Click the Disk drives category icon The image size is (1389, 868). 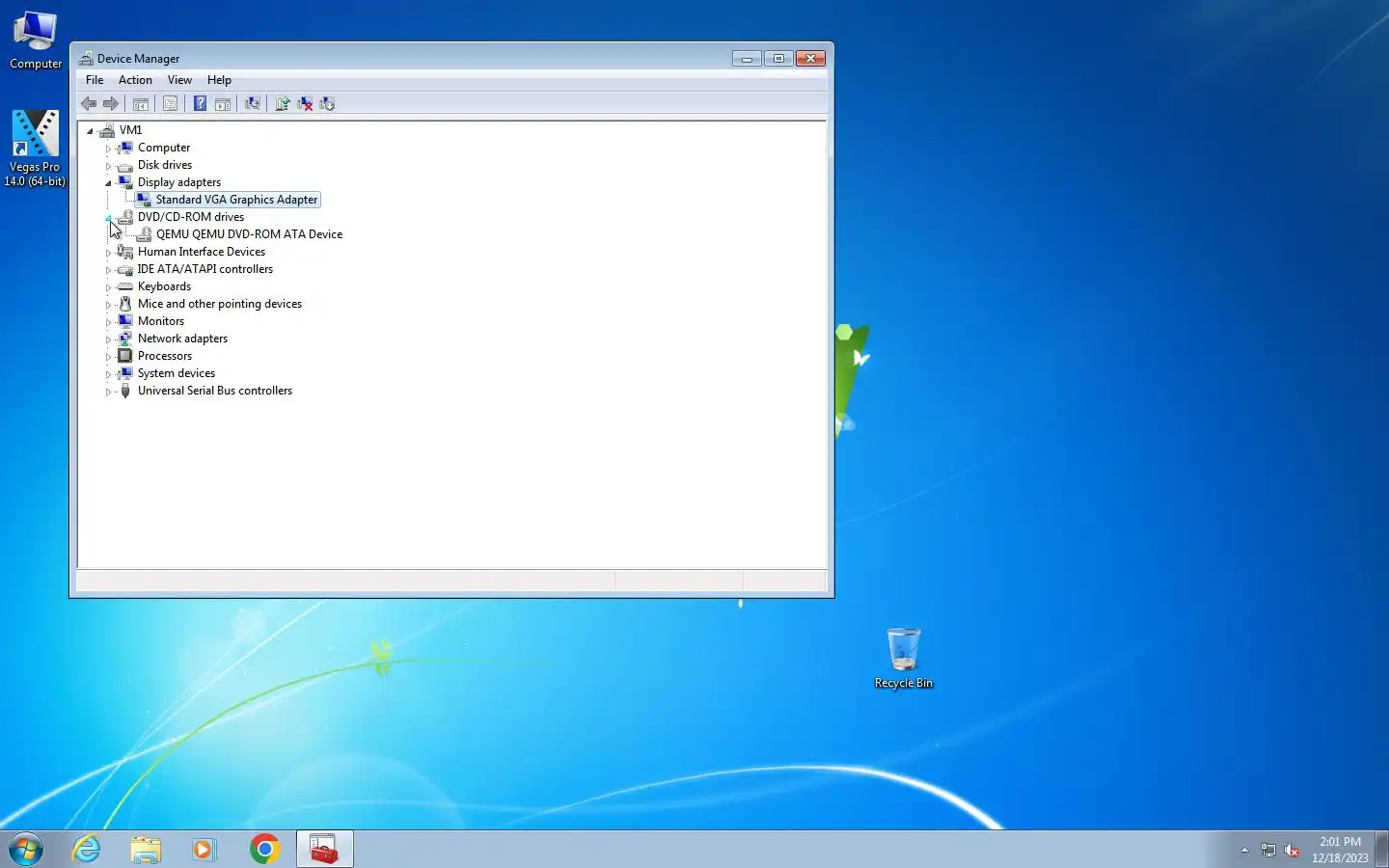tap(125, 165)
